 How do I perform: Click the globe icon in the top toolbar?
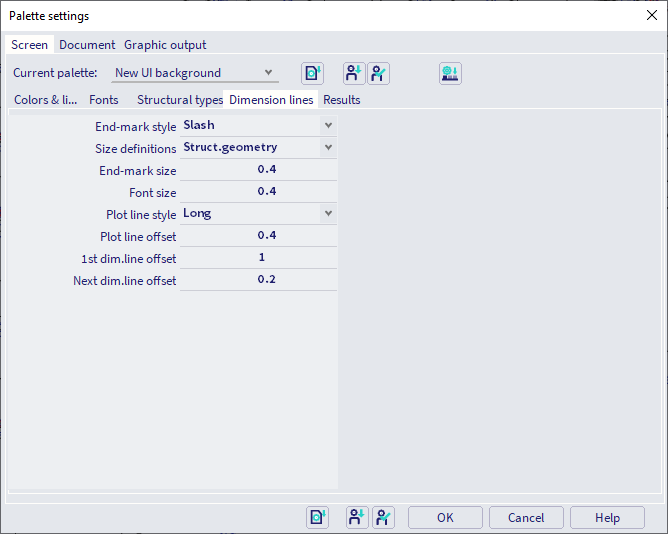click(450, 73)
